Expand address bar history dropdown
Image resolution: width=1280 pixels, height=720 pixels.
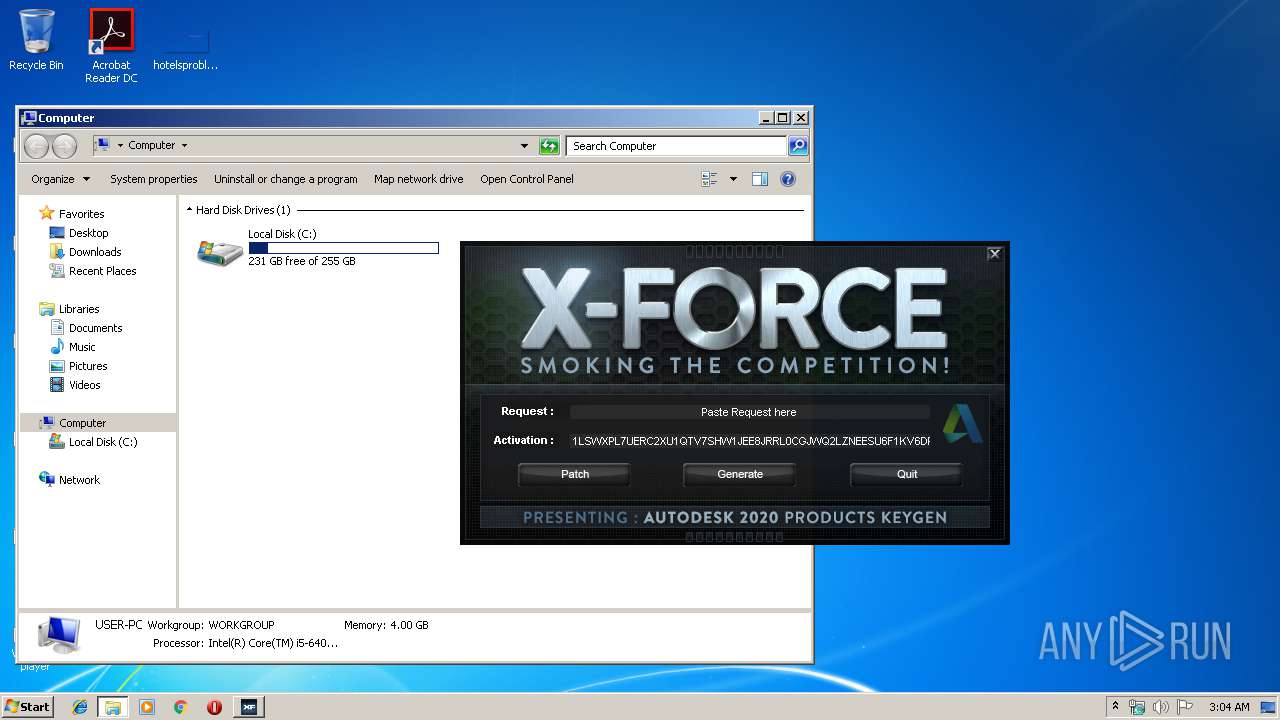point(524,146)
